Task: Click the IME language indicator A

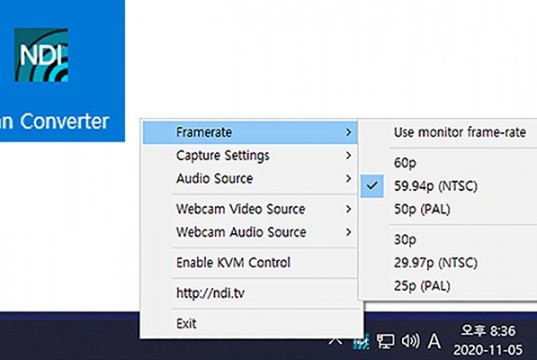Action: (x=434, y=341)
